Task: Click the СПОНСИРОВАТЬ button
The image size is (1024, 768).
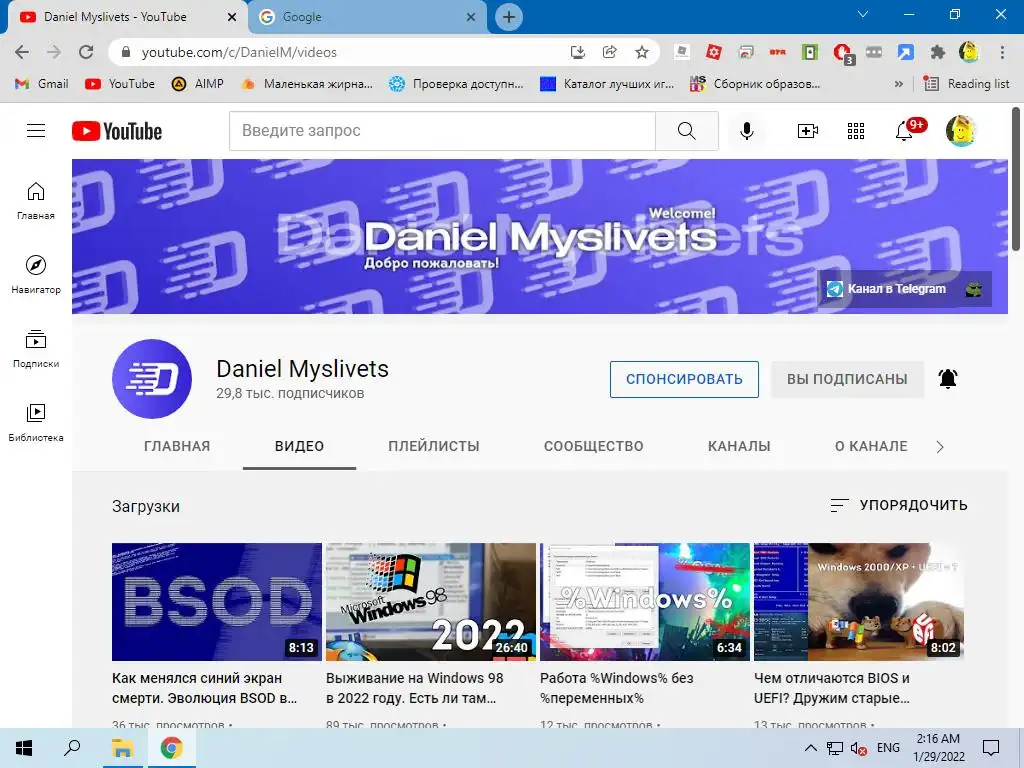Action: click(684, 379)
